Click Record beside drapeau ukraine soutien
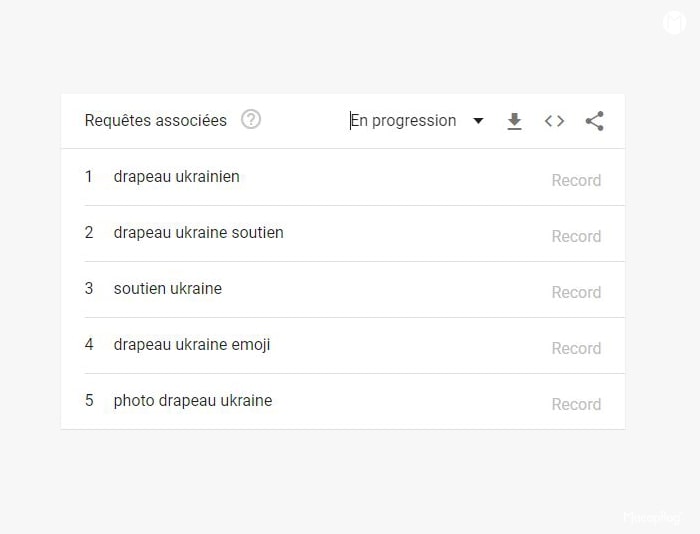 [576, 237]
